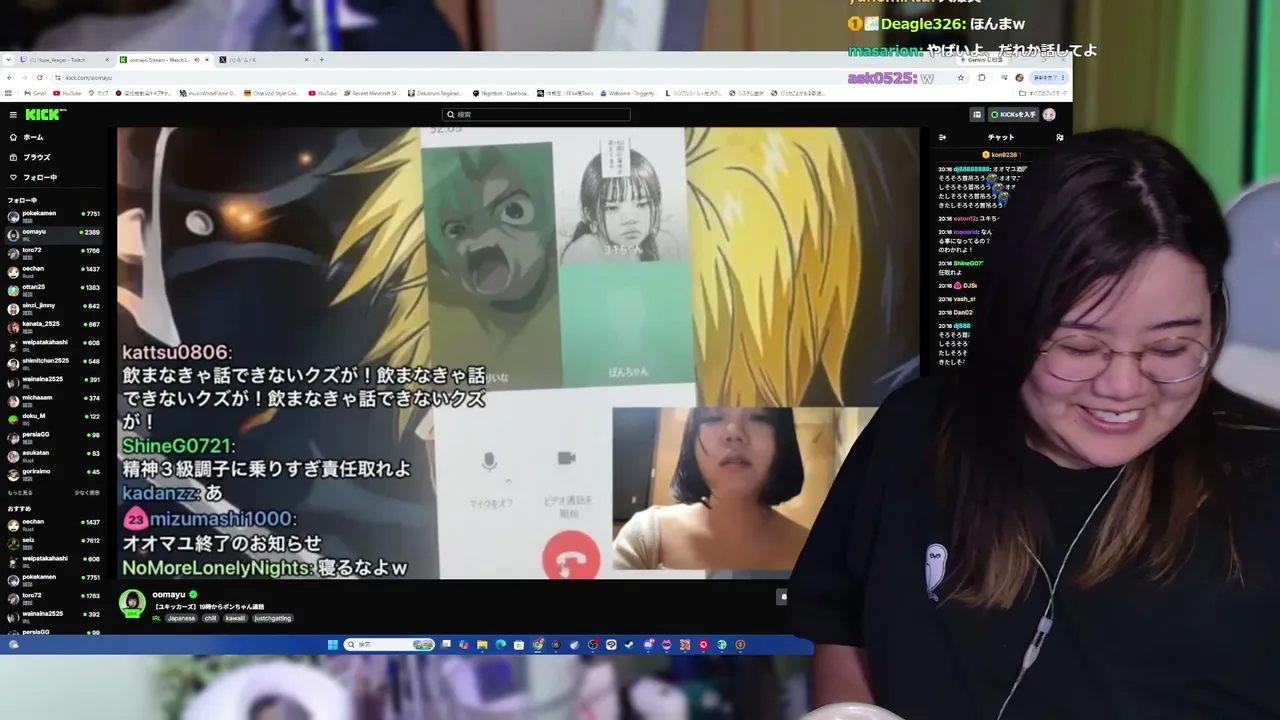Open asukatan channel in sidebar
Image resolution: width=1280 pixels, height=720 pixels.
(53, 454)
